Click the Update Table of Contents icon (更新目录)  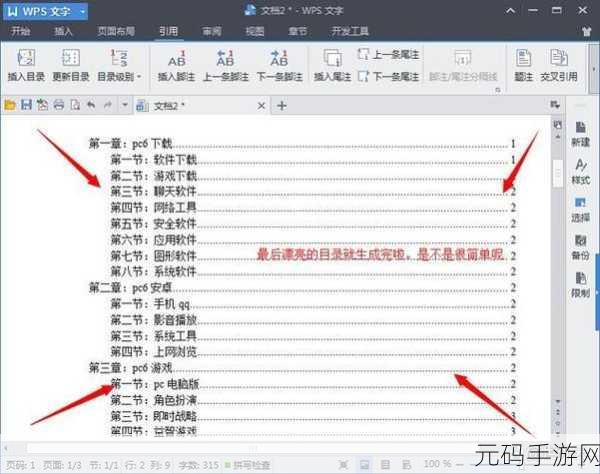(x=71, y=65)
